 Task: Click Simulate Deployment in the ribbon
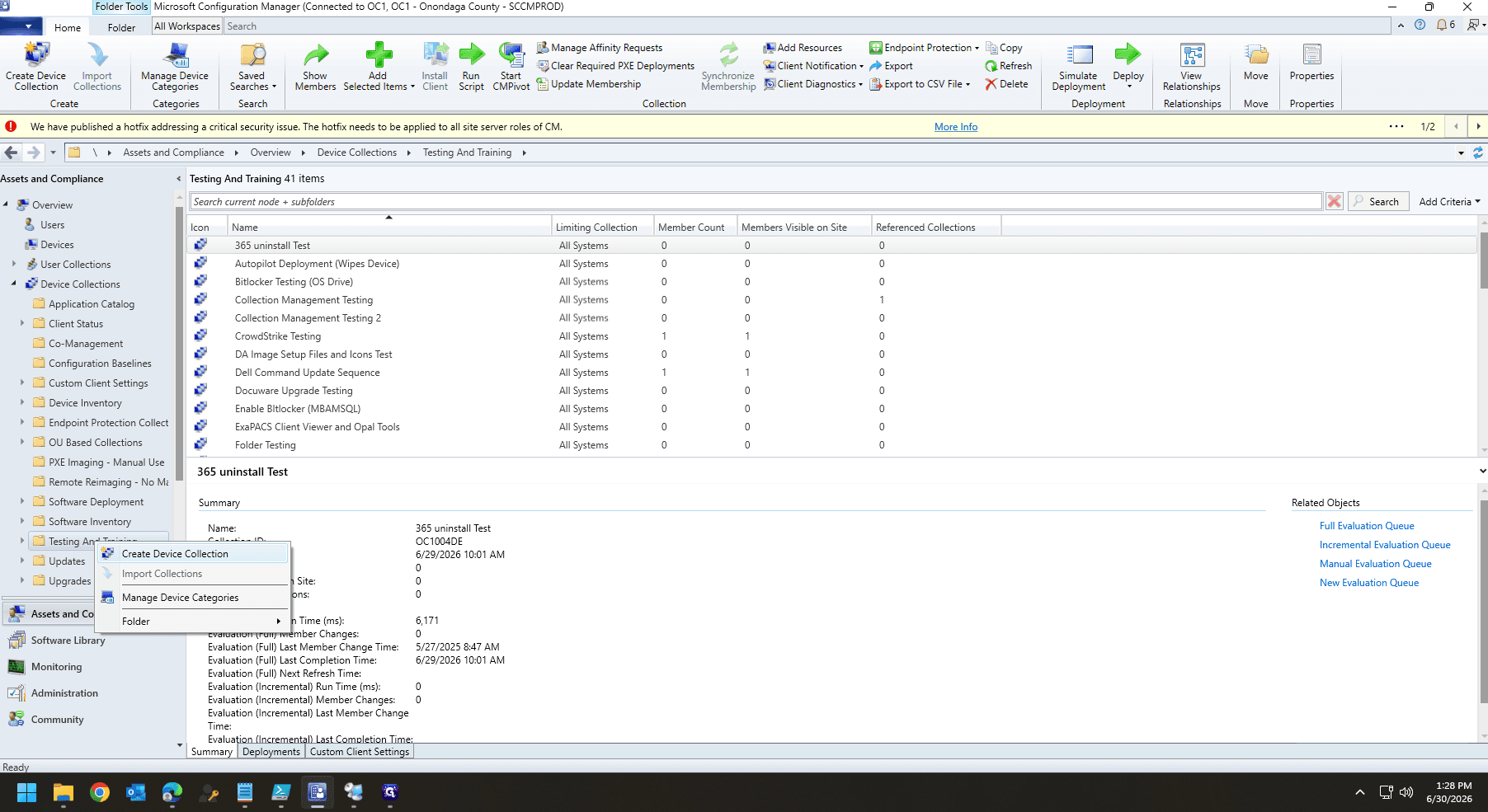pyautogui.click(x=1079, y=66)
